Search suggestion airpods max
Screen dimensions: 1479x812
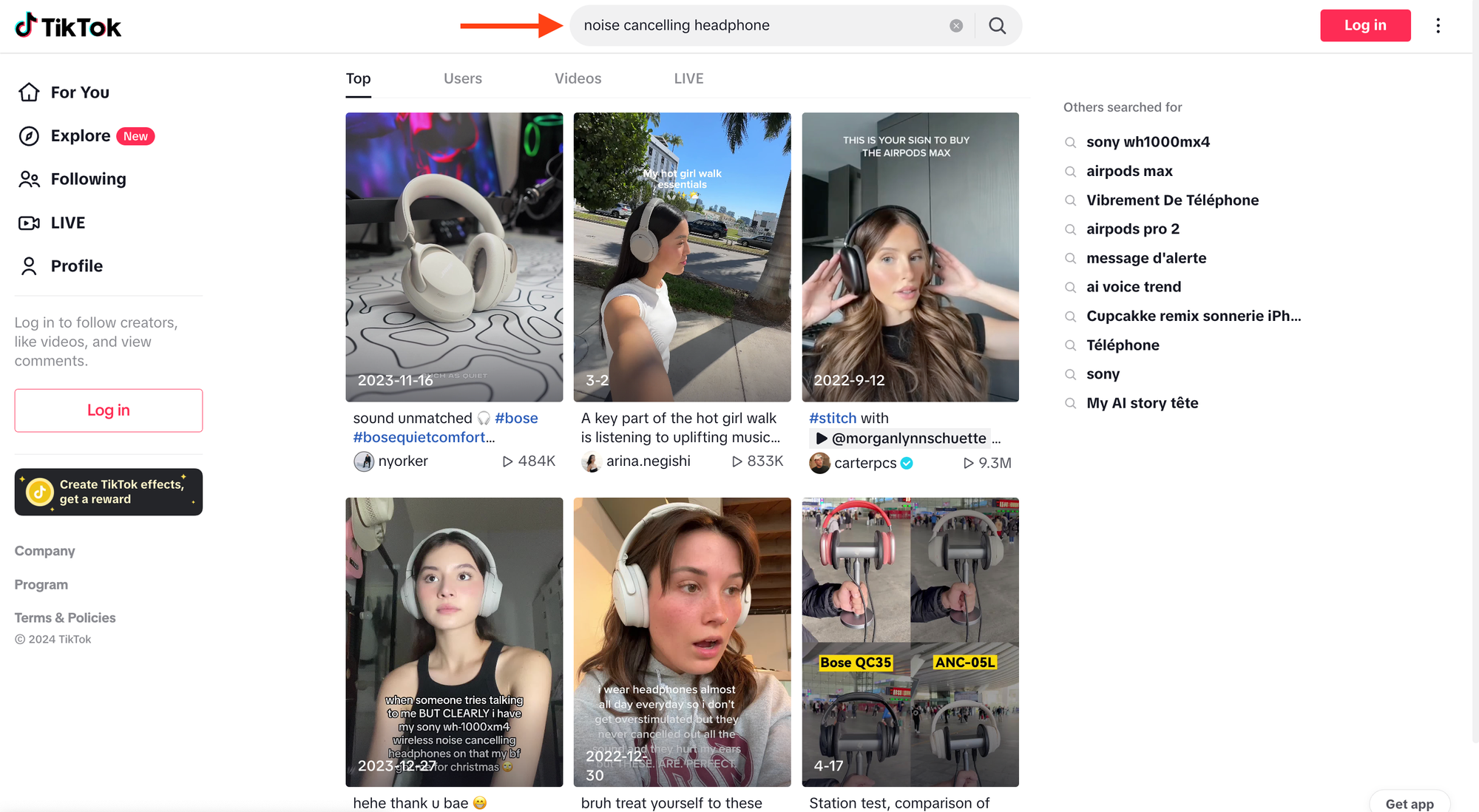(1129, 172)
